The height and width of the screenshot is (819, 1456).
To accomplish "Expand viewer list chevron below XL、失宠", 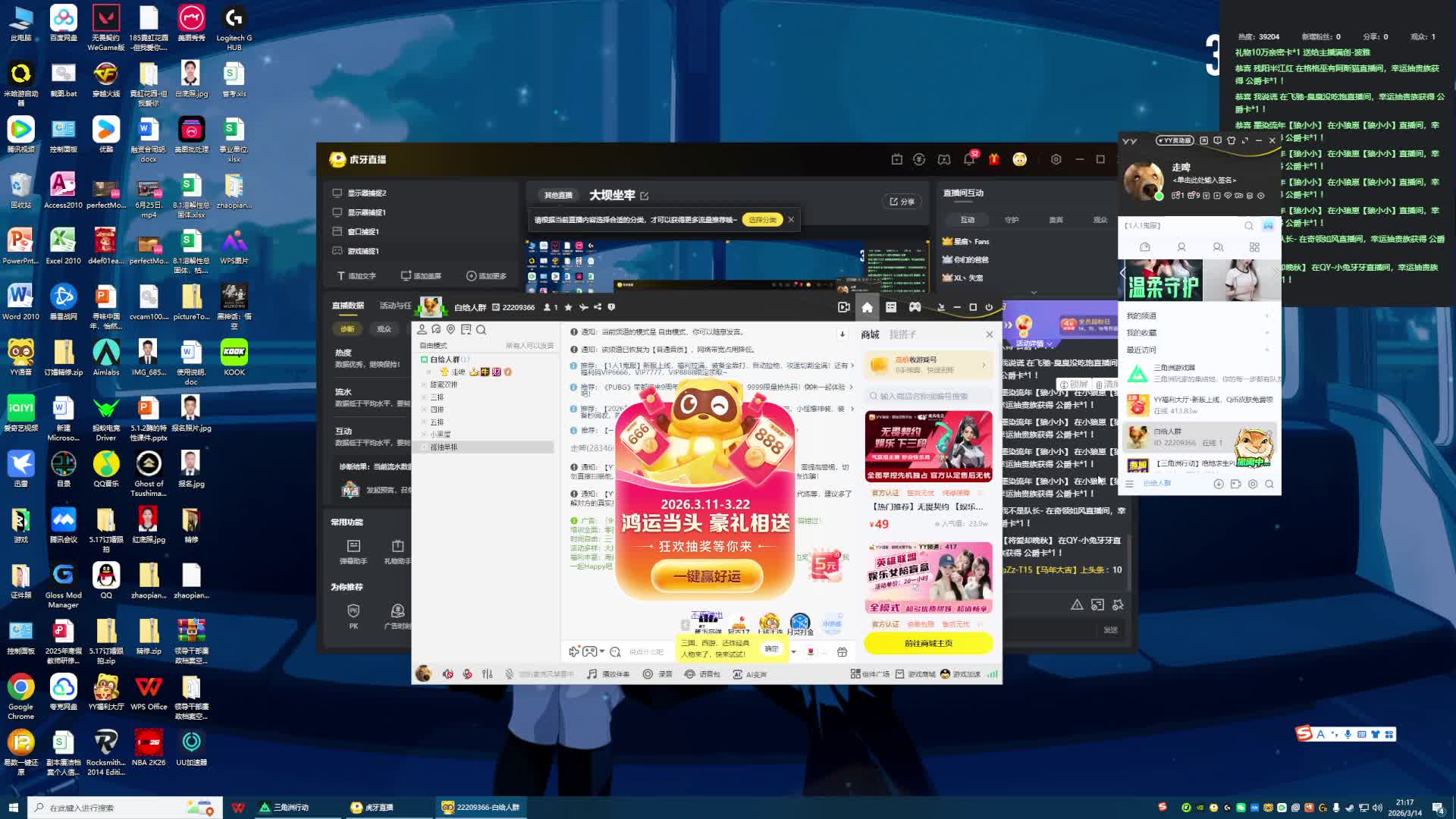I will pos(1034,293).
